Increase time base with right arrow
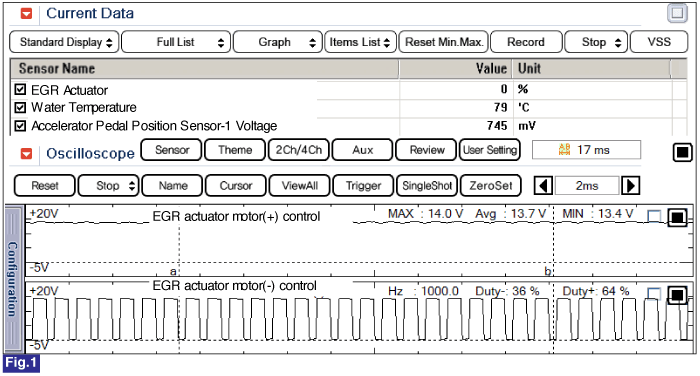 [630, 185]
